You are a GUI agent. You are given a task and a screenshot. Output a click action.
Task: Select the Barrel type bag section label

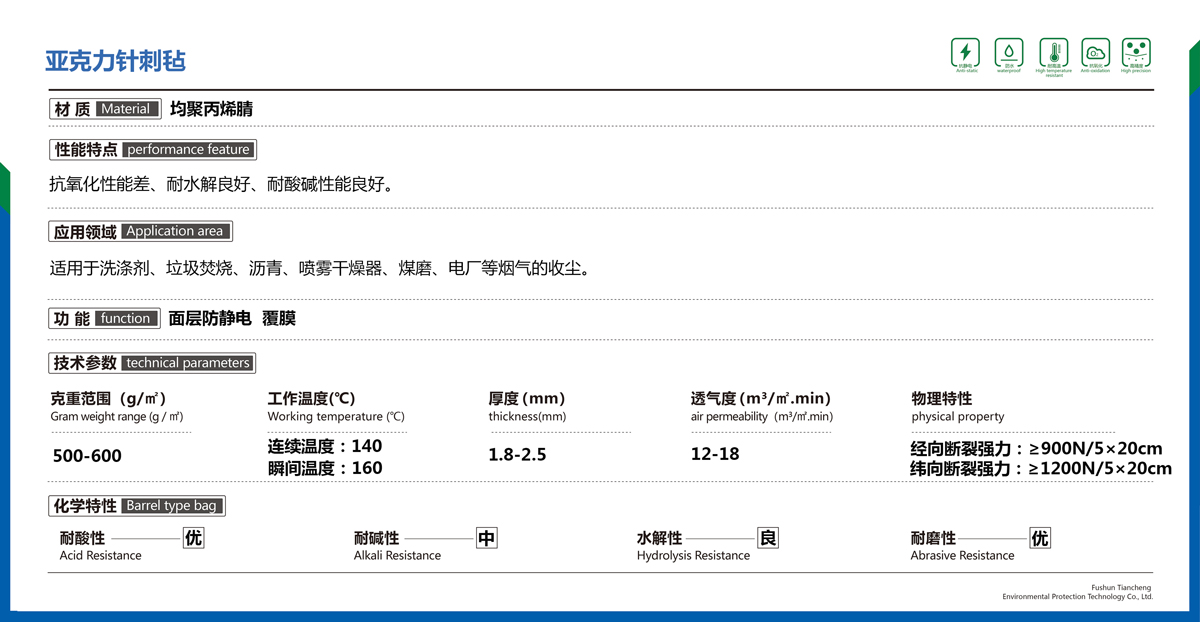(138, 506)
